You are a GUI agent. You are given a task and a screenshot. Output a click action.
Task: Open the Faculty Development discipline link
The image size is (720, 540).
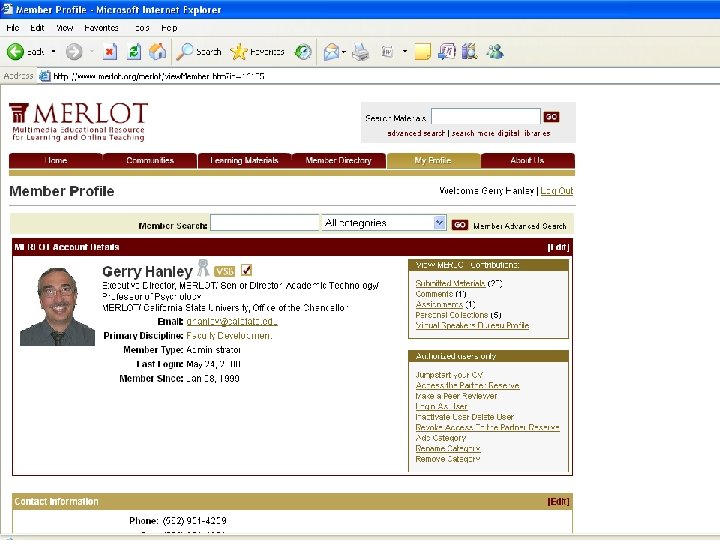229,336
